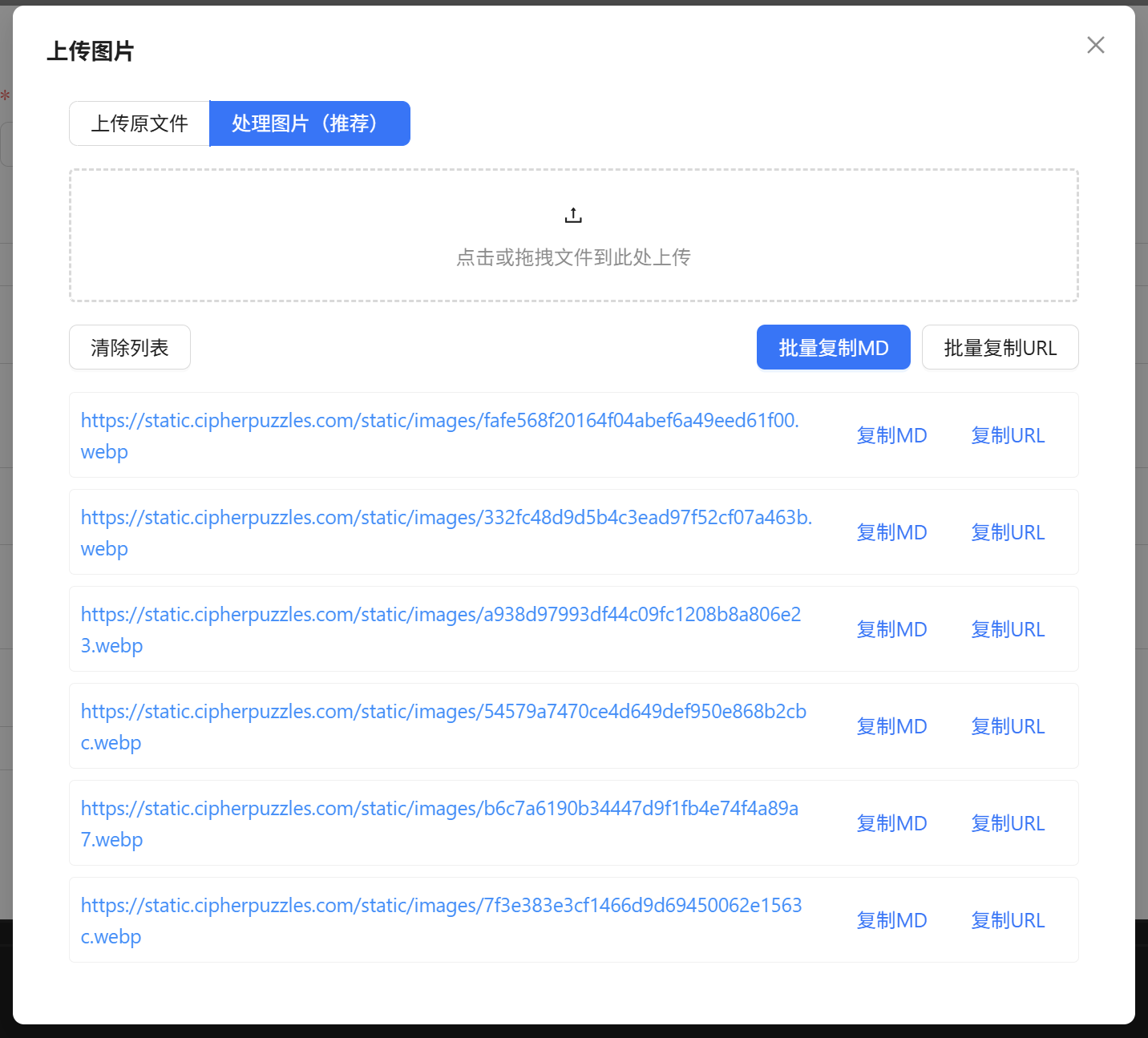Copy MD for the 54579a74 image
Screen dimensions: 1148x1038
891,727
